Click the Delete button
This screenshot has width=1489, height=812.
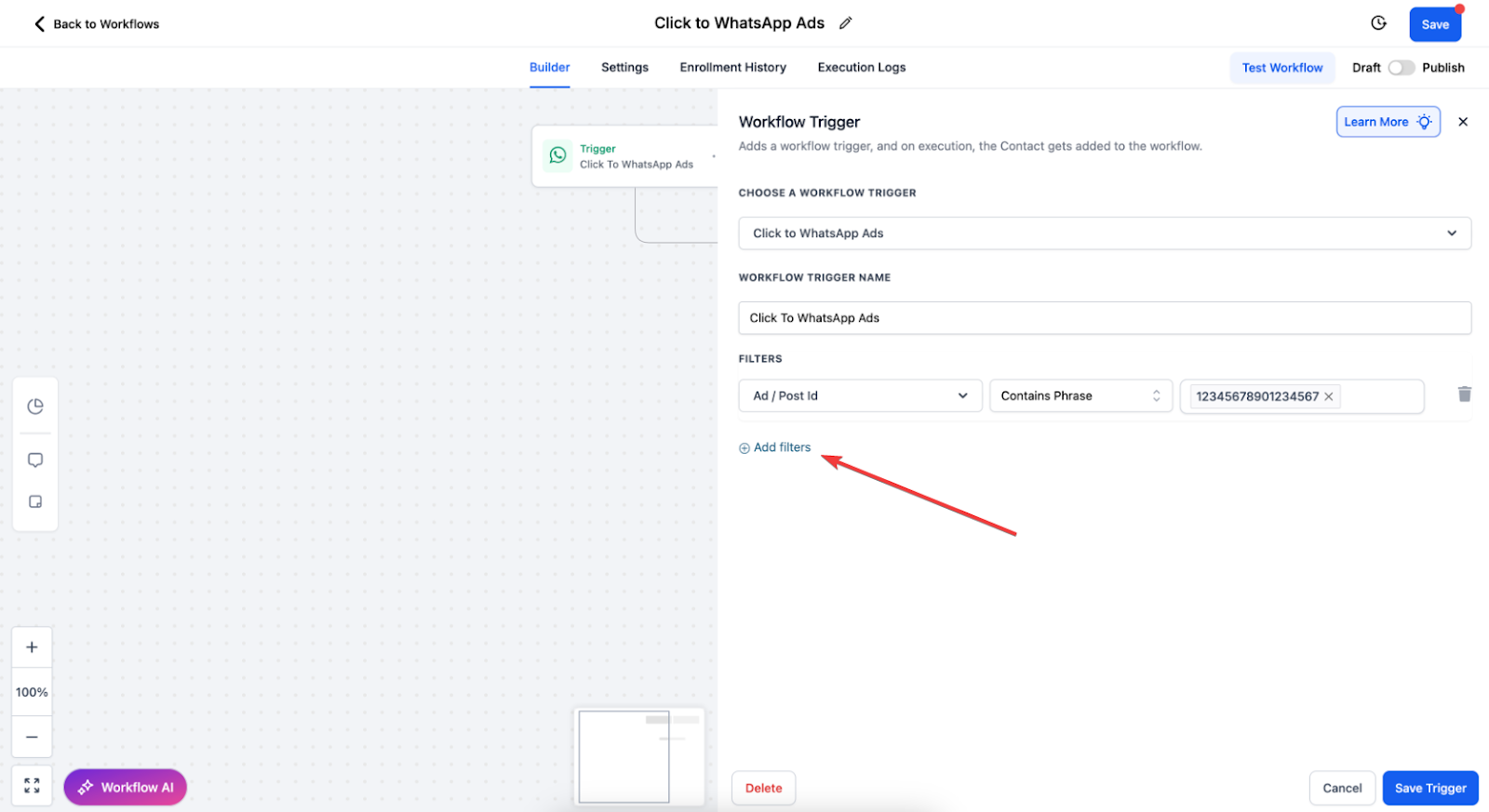tap(763, 788)
